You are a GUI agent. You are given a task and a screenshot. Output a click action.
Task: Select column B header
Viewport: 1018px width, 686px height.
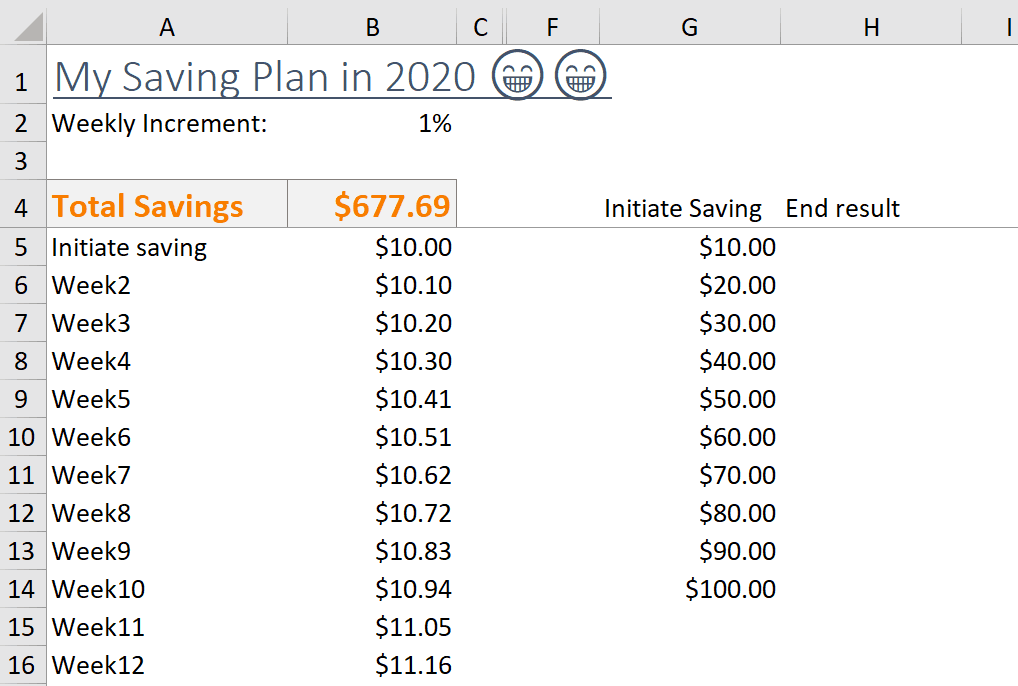(372, 27)
